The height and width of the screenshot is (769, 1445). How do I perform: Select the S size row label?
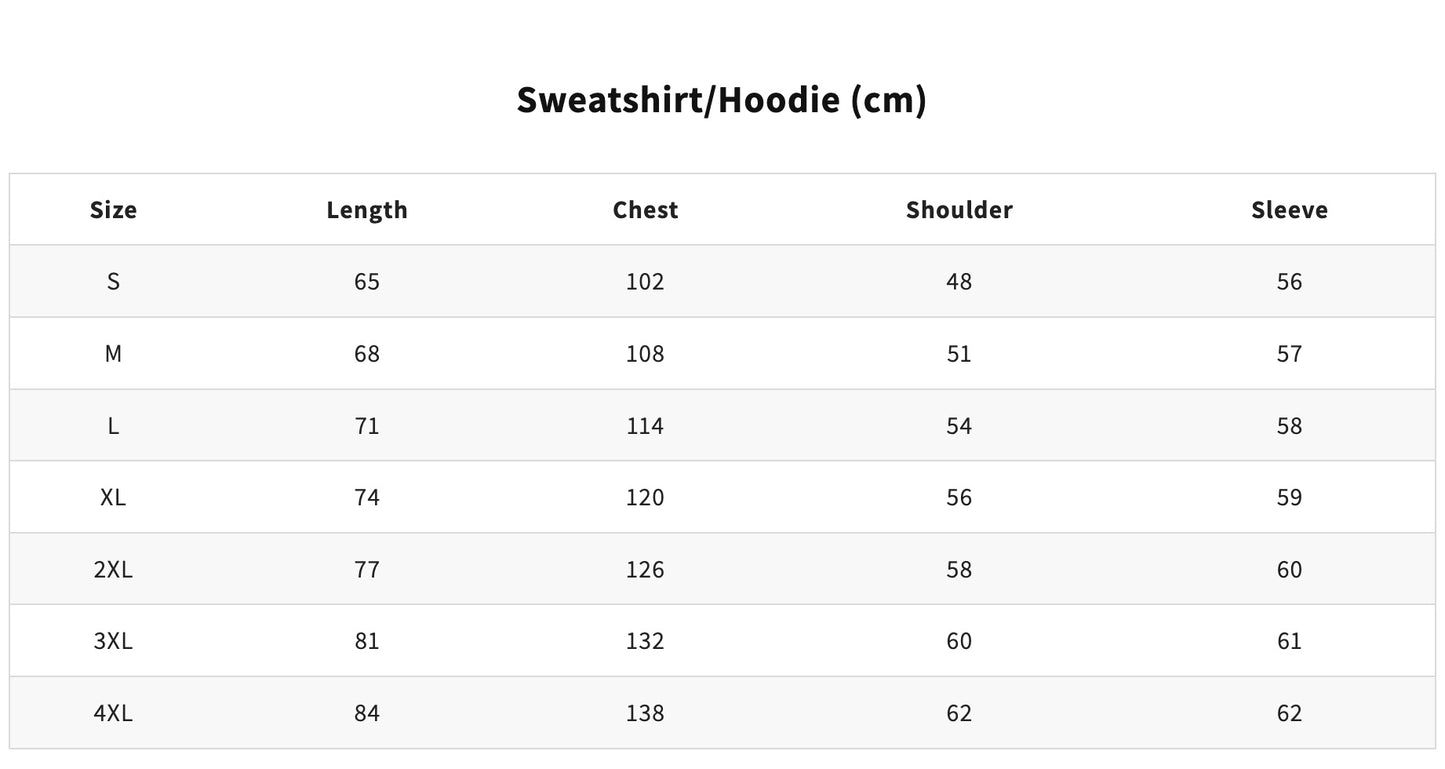(x=113, y=282)
